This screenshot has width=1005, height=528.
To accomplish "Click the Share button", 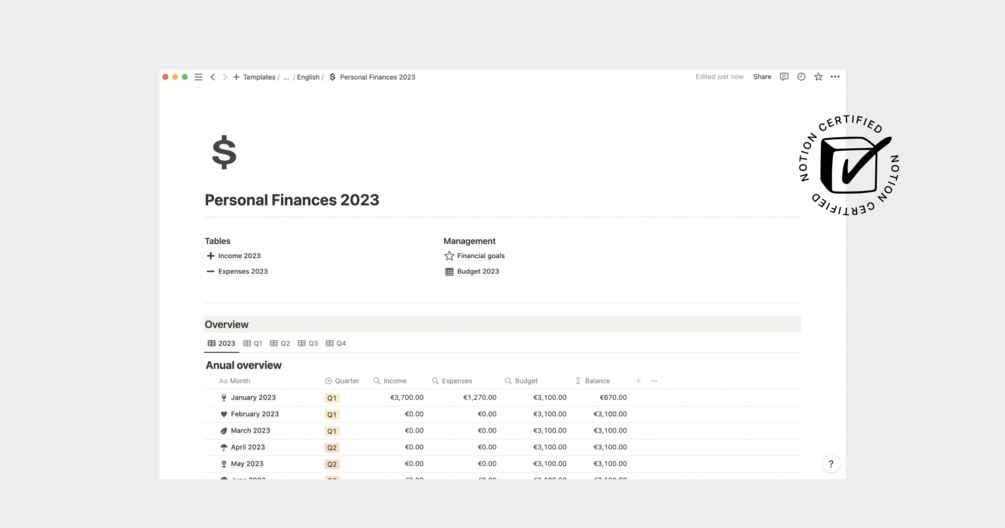I will (x=762, y=77).
